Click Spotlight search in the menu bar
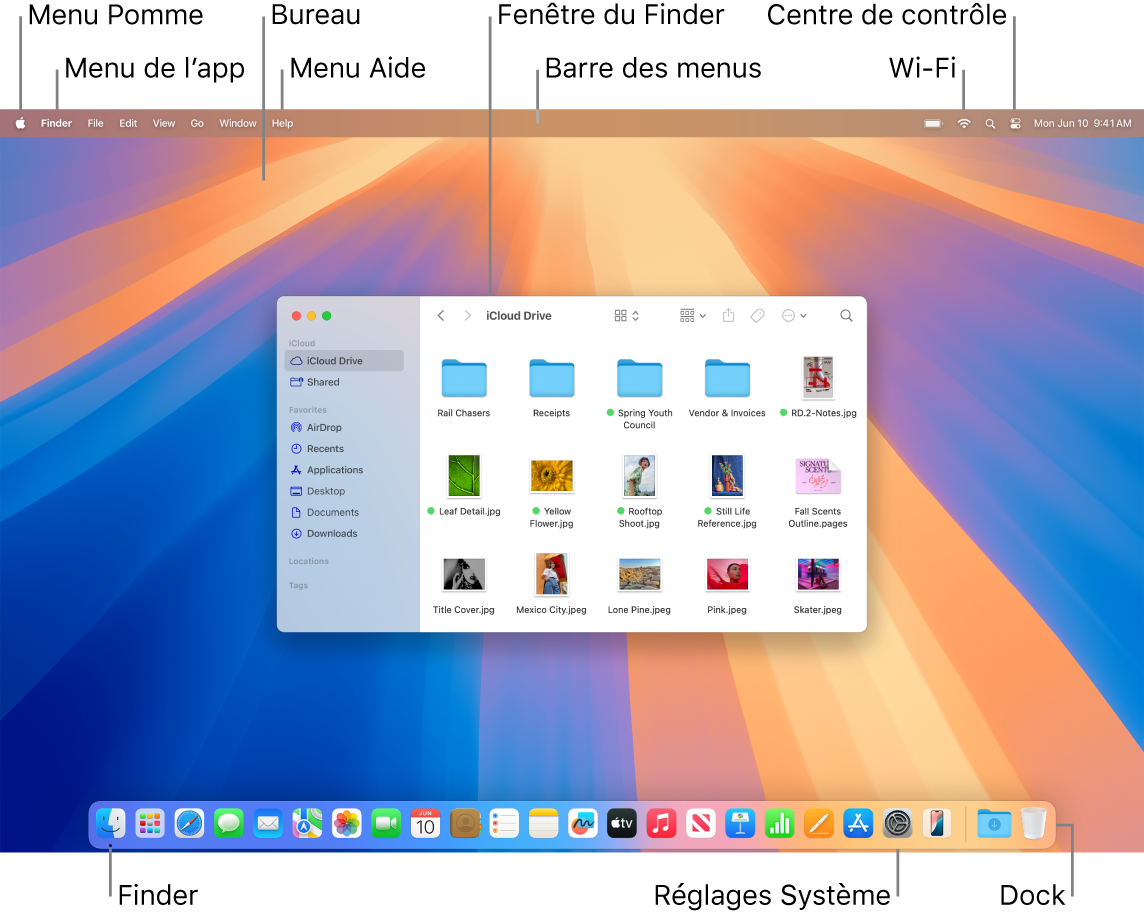This screenshot has width=1144, height=918. (989, 123)
